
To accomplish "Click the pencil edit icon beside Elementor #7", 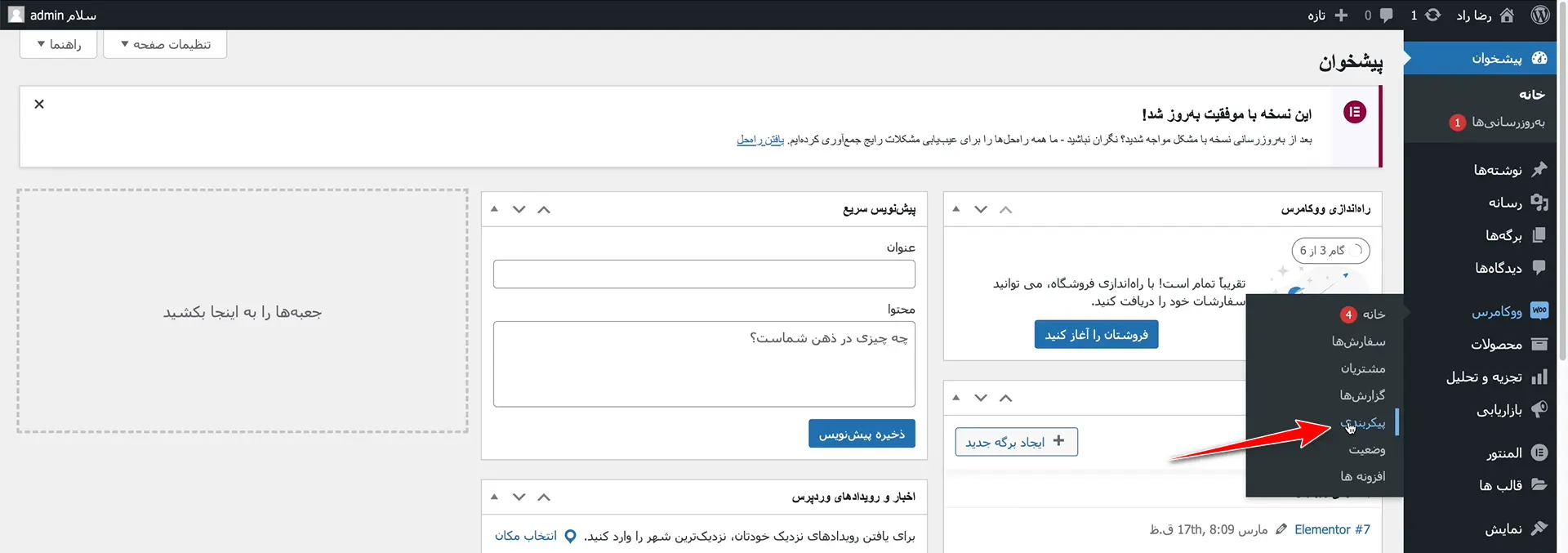I will click(1281, 529).
